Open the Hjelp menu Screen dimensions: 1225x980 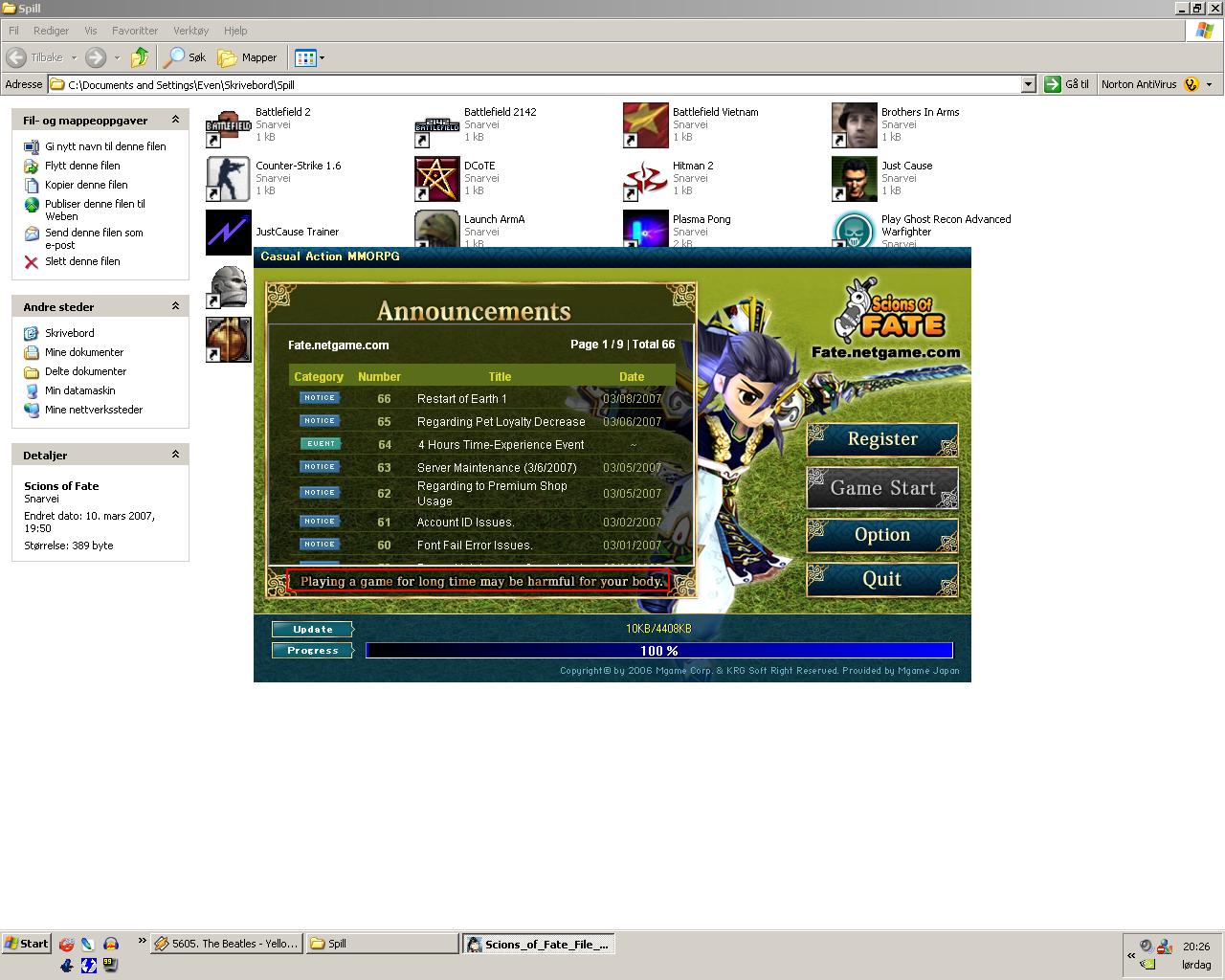[235, 31]
